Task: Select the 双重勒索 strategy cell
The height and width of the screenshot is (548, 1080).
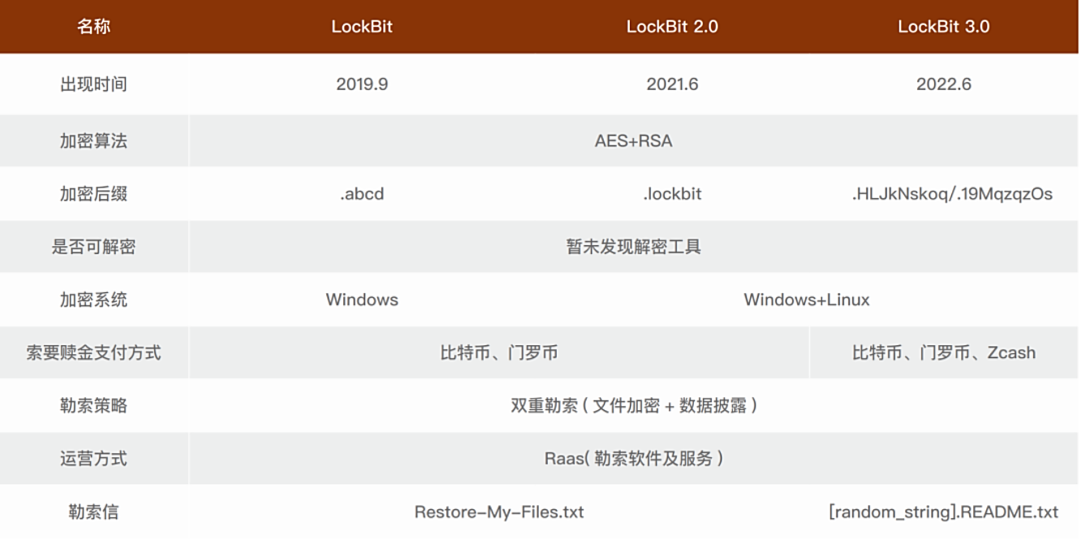Action: (633, 406)
